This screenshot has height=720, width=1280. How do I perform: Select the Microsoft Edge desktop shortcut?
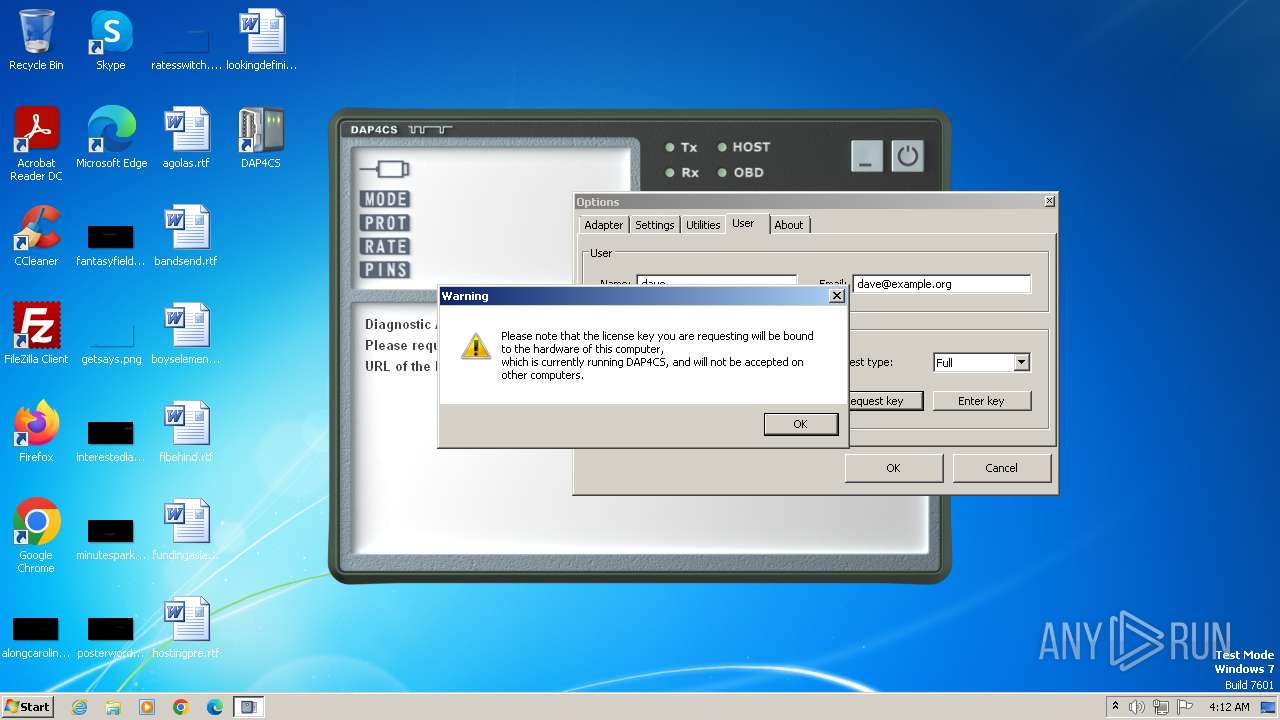111,138
